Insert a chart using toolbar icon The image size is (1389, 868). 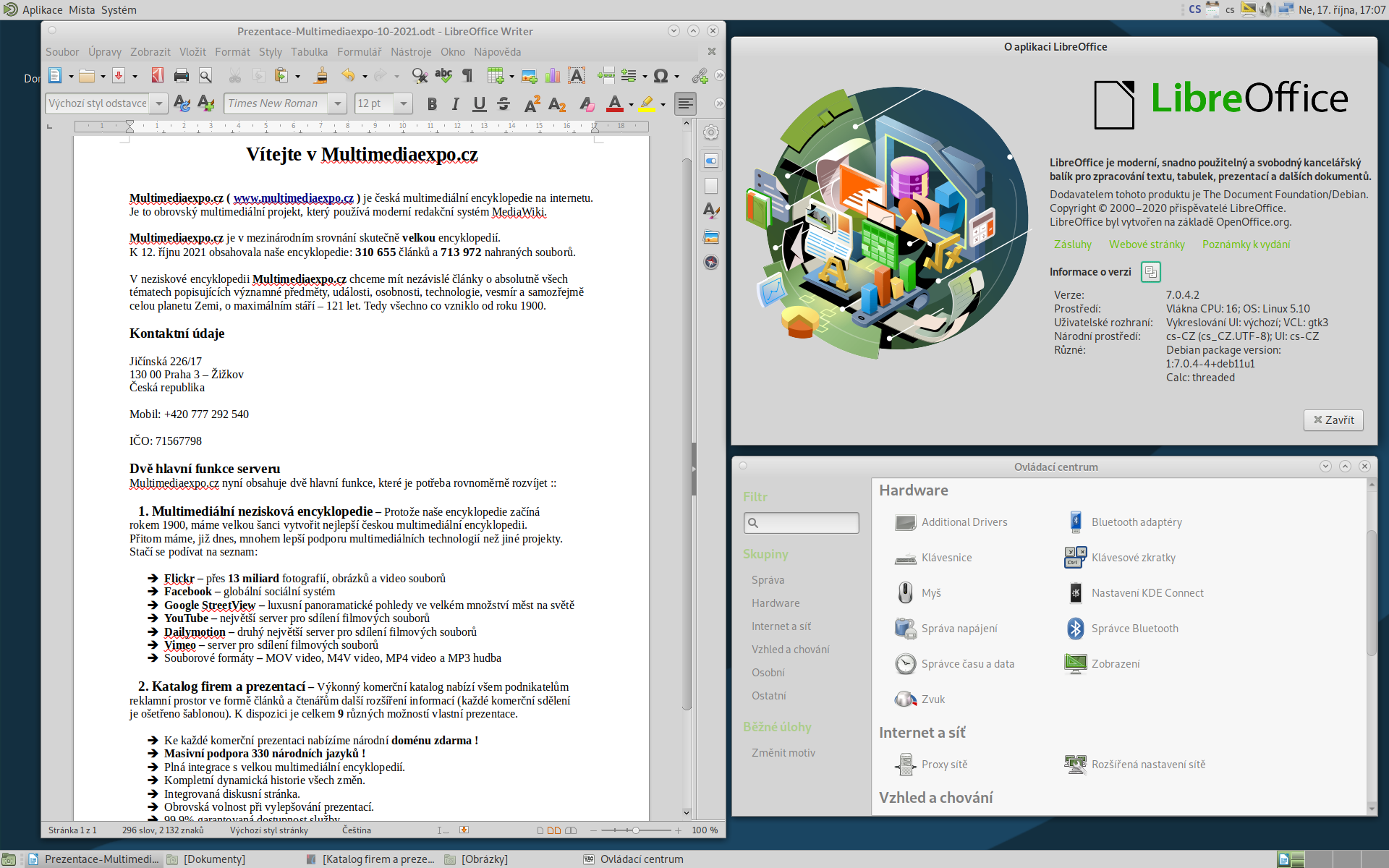(x=553, y=75)
